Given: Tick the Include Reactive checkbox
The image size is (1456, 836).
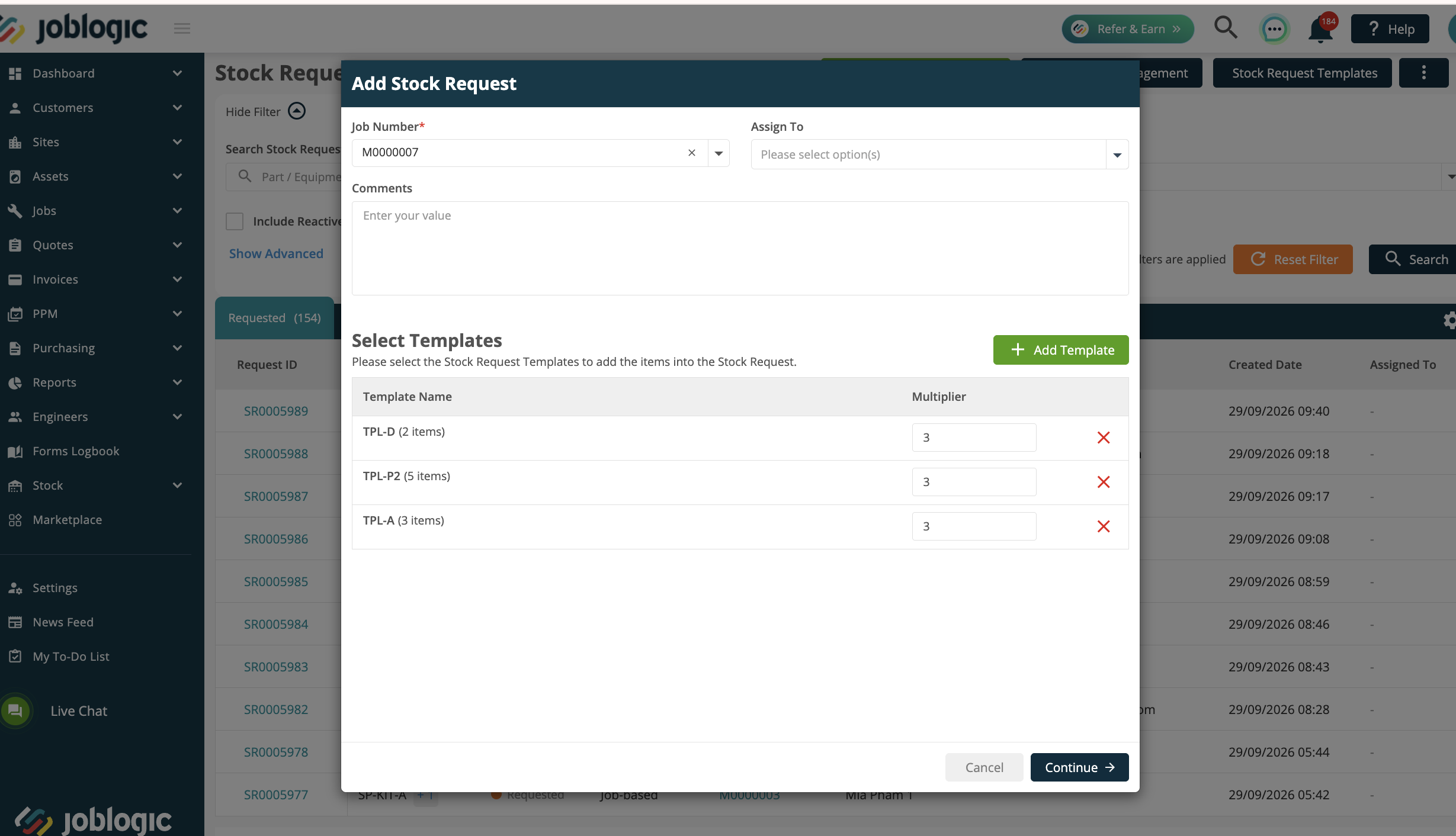Looking at the screenshot, I should pos(235,221).
